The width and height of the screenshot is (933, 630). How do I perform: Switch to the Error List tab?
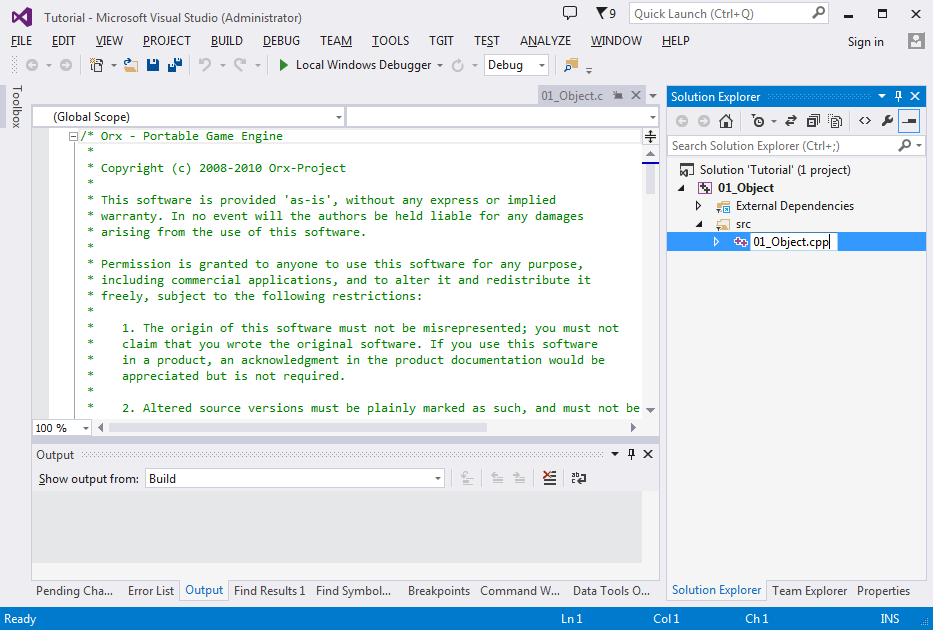[x=150, y=591]
